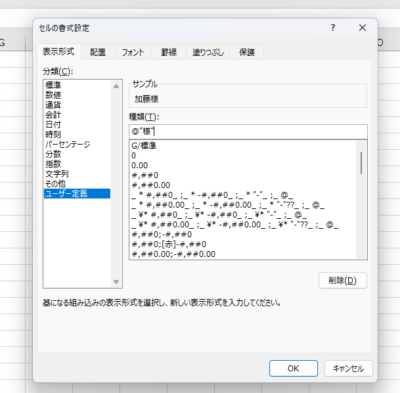
Task: Open the 表示形式 tab
Action: (59, 52)
